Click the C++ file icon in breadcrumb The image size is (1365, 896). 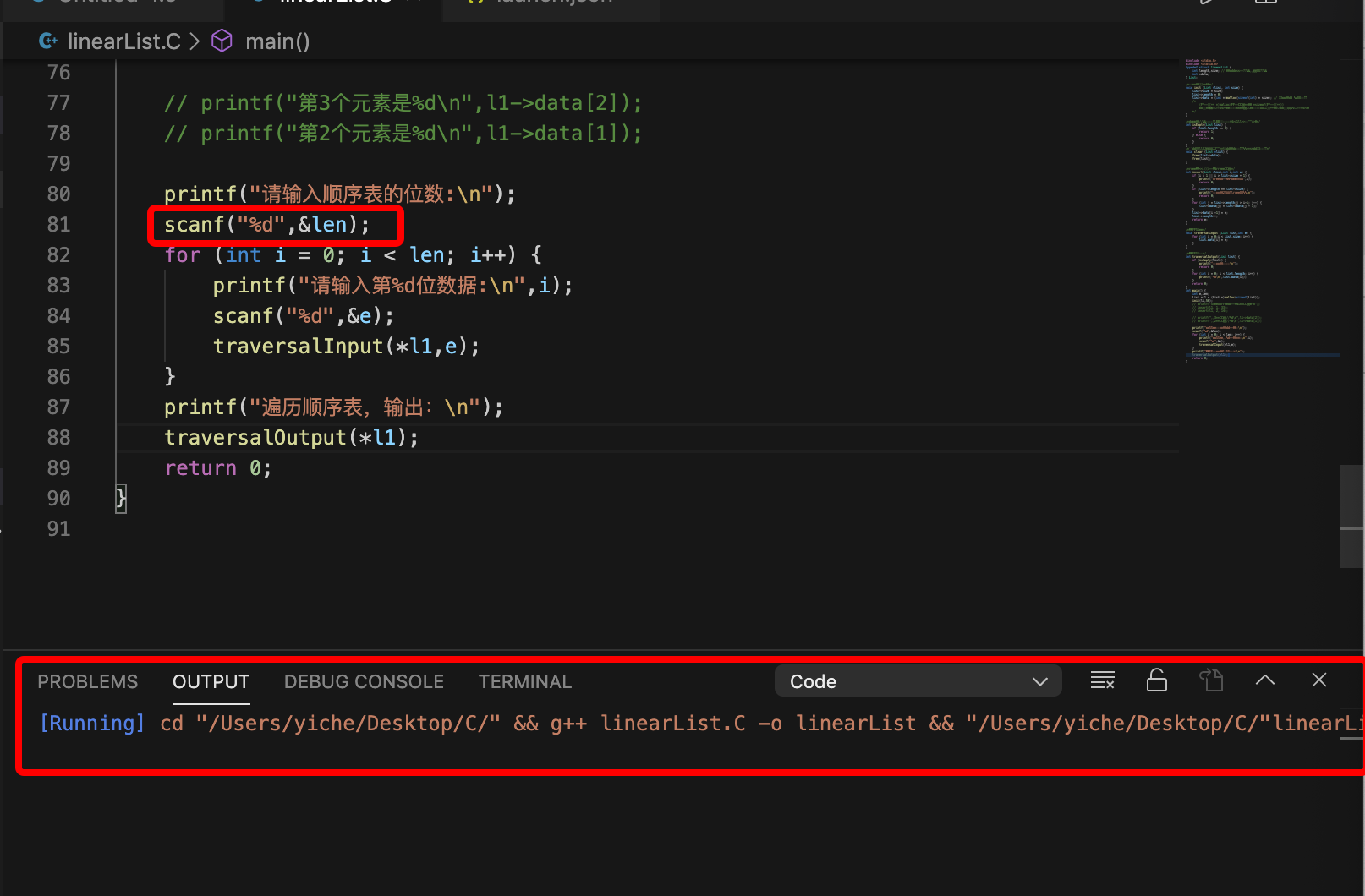click(x=48, y=41)
